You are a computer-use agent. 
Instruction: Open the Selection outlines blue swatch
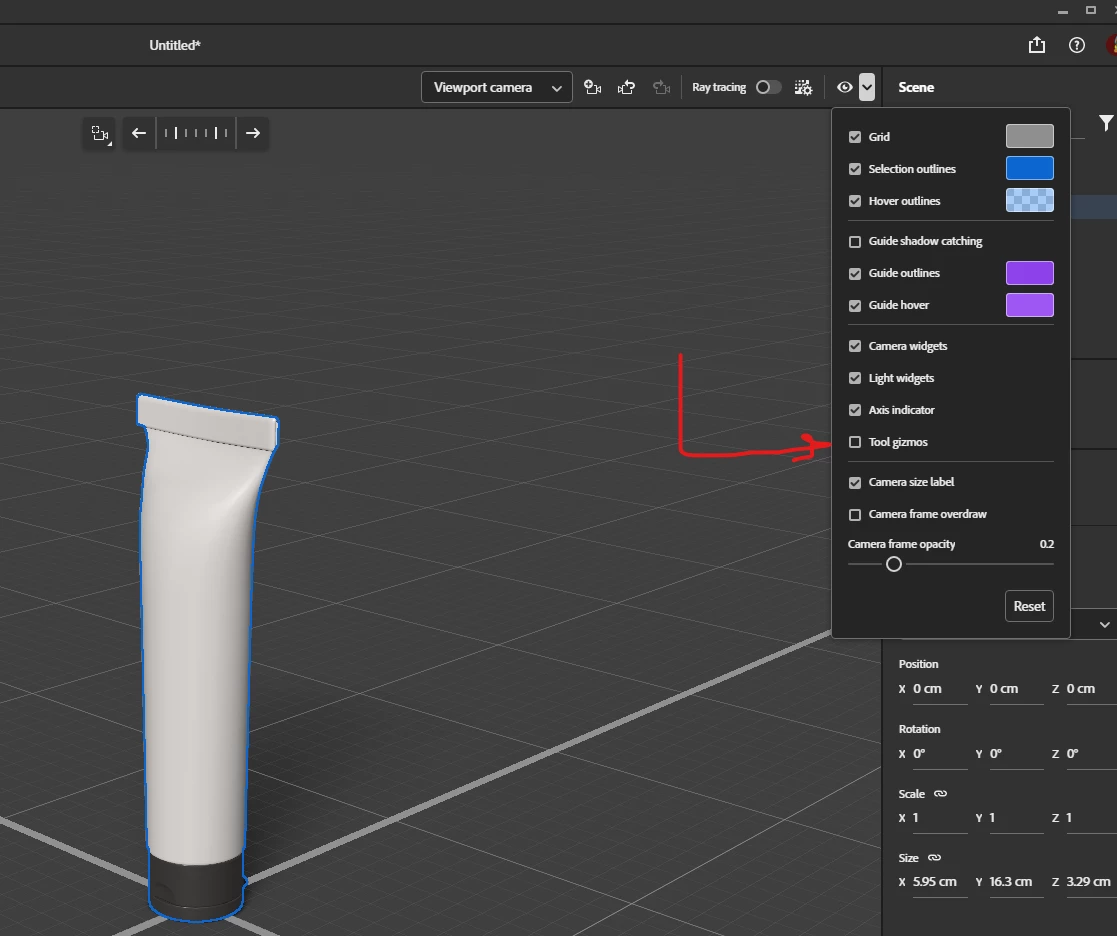point(1029,168)
